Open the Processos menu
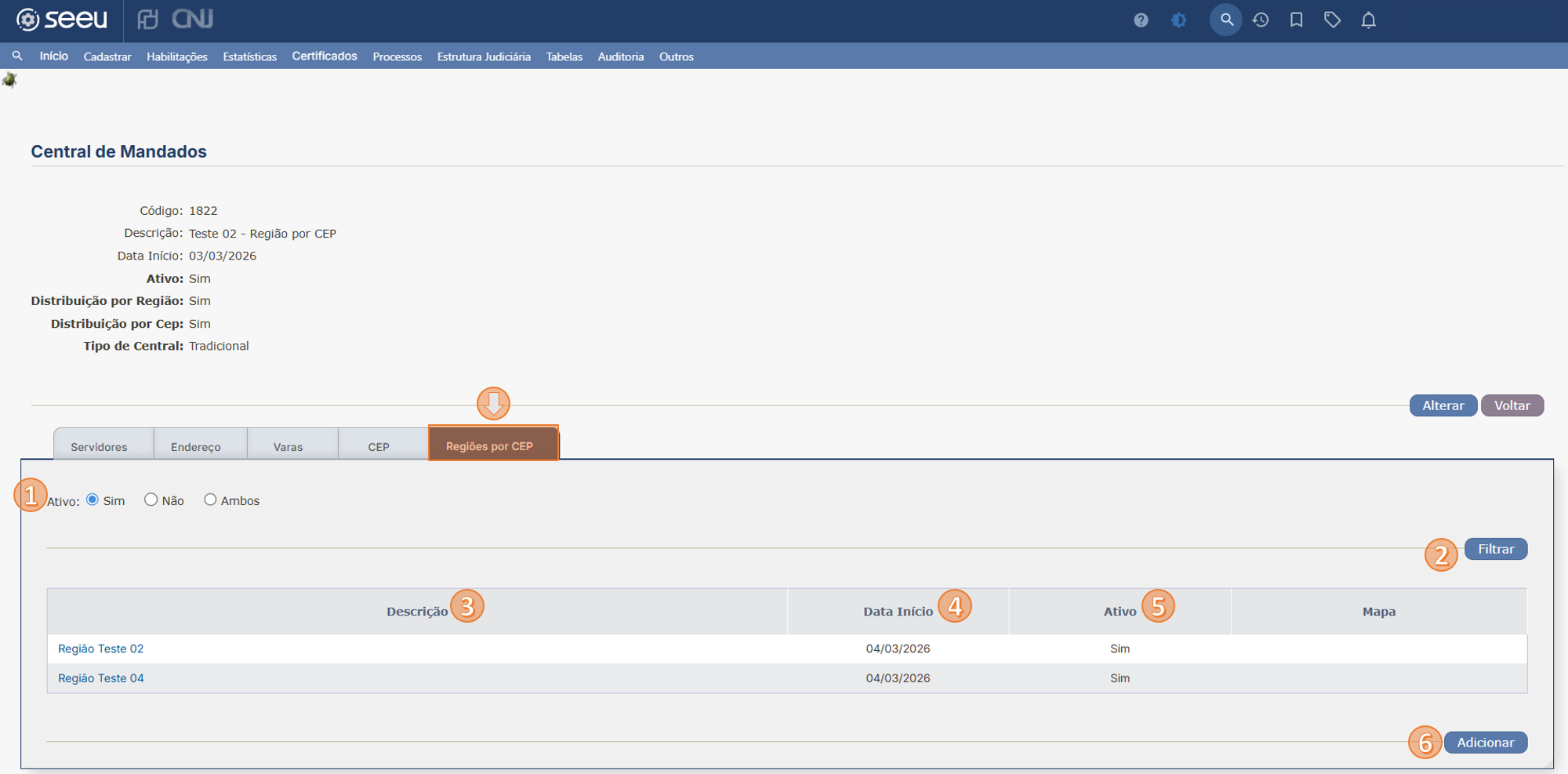 click(x=397, y=56)
